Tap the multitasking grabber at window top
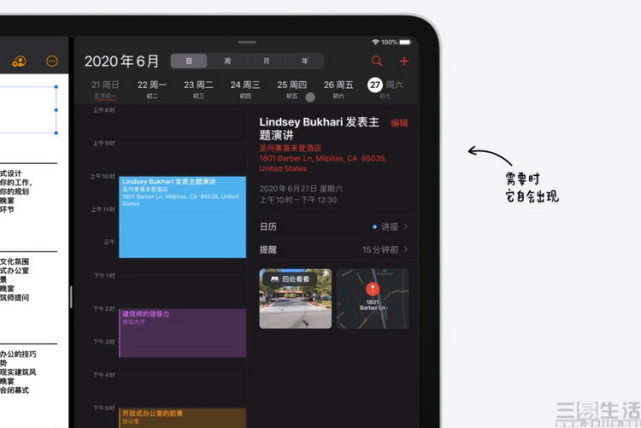This screenshot has width=641, height=428. 247,42
